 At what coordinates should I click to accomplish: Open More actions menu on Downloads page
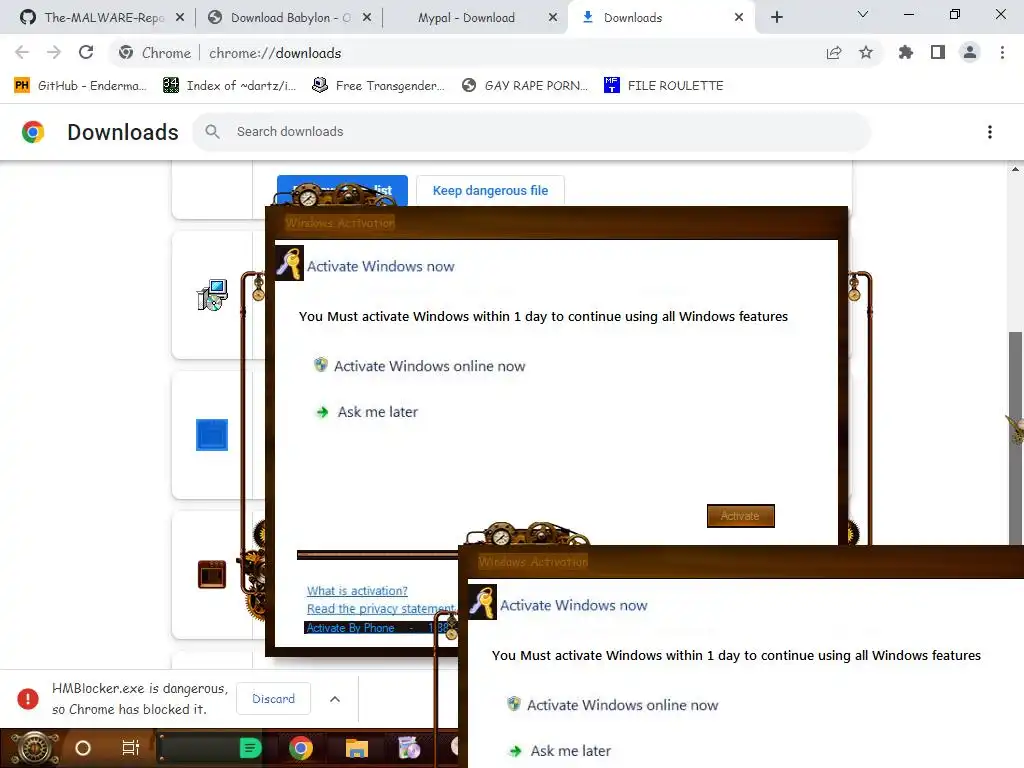tap(989, 132)
